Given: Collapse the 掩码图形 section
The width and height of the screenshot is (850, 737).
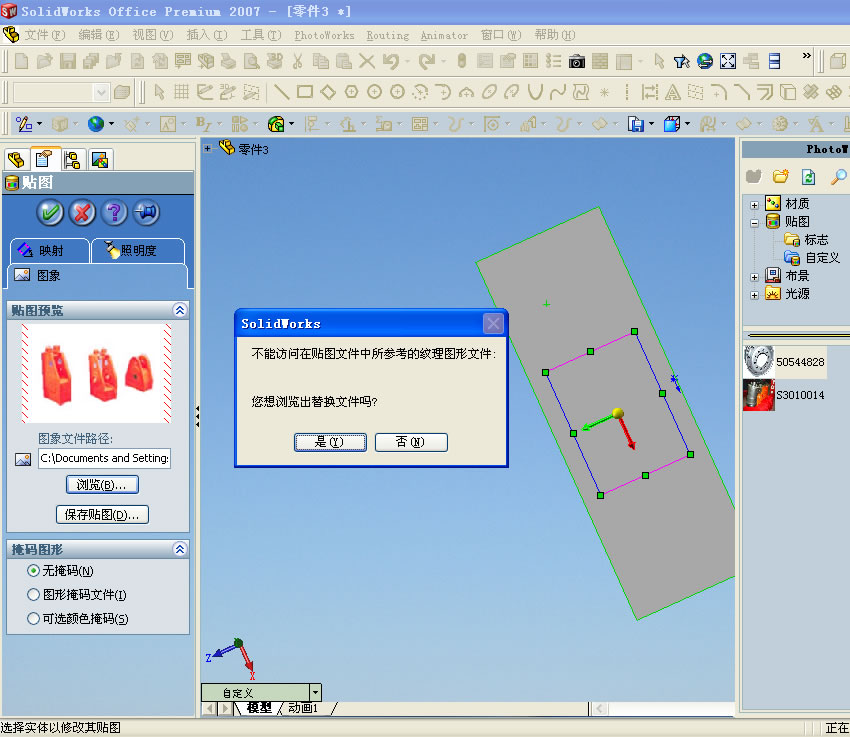Looking at the screenshot, I should click(179, 549).
